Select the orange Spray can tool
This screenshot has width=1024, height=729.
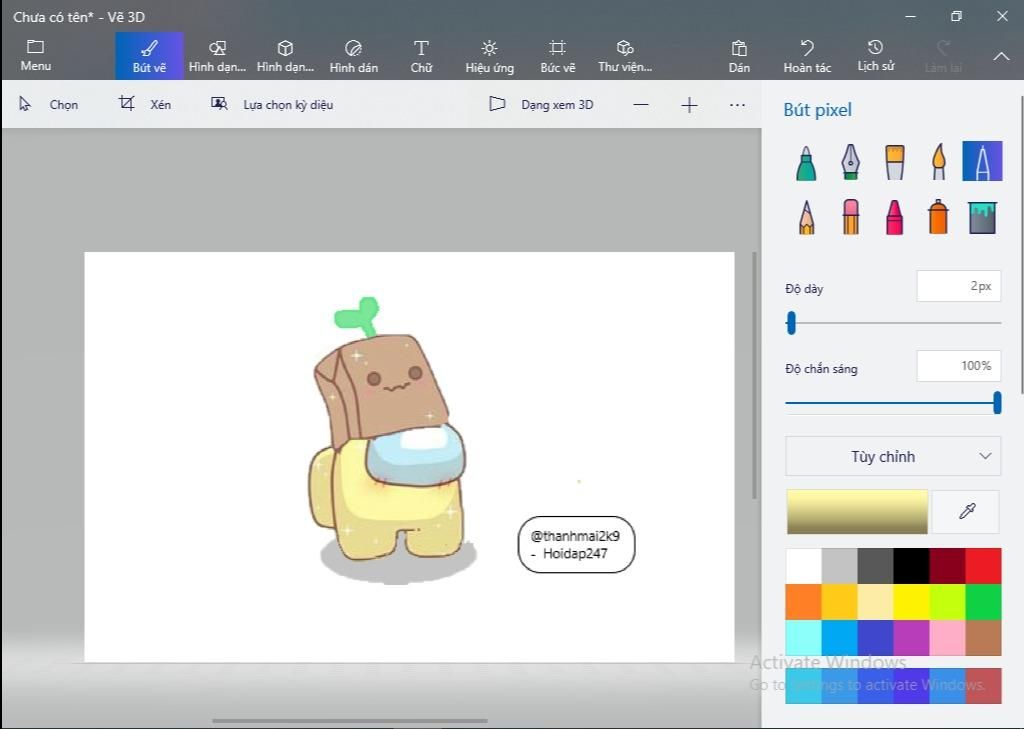pyautogui.click(x=938, y=217)
